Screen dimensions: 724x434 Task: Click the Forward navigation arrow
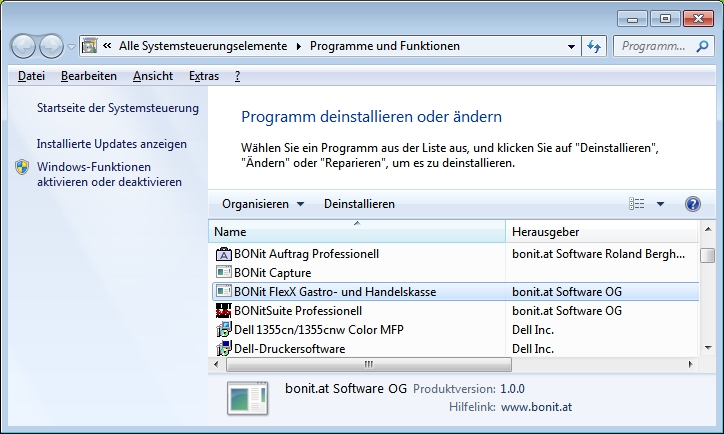click(x=51, y=46)
